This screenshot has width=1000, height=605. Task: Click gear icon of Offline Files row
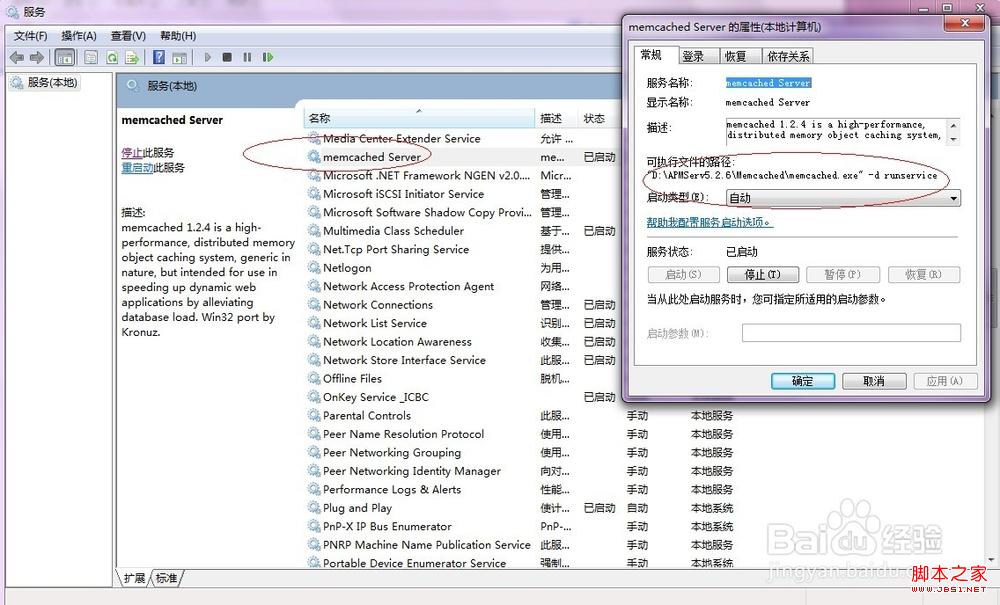(x=314, y=379)
